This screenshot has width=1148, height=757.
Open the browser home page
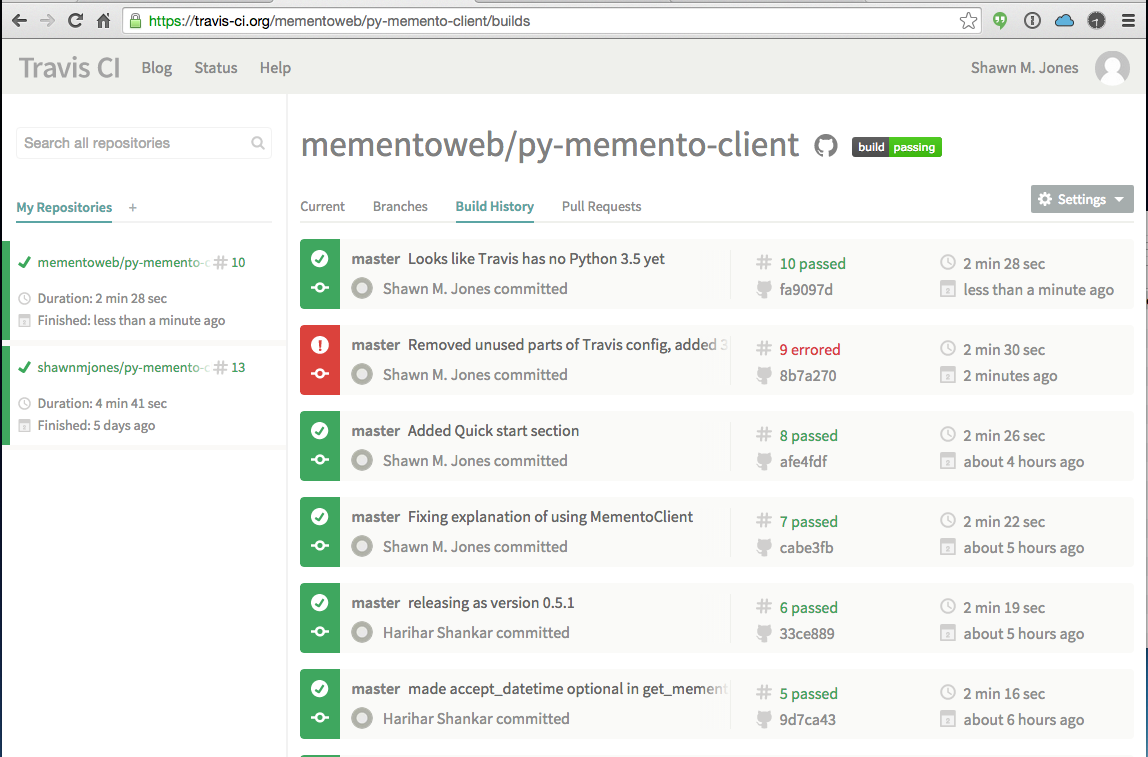pos(103,21)
